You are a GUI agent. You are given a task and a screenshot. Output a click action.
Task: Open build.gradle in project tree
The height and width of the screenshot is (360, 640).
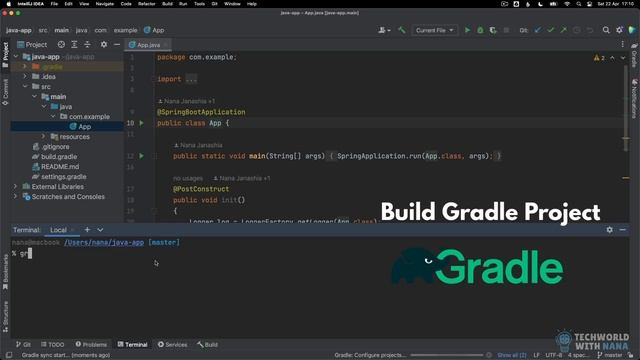[59, 157]
